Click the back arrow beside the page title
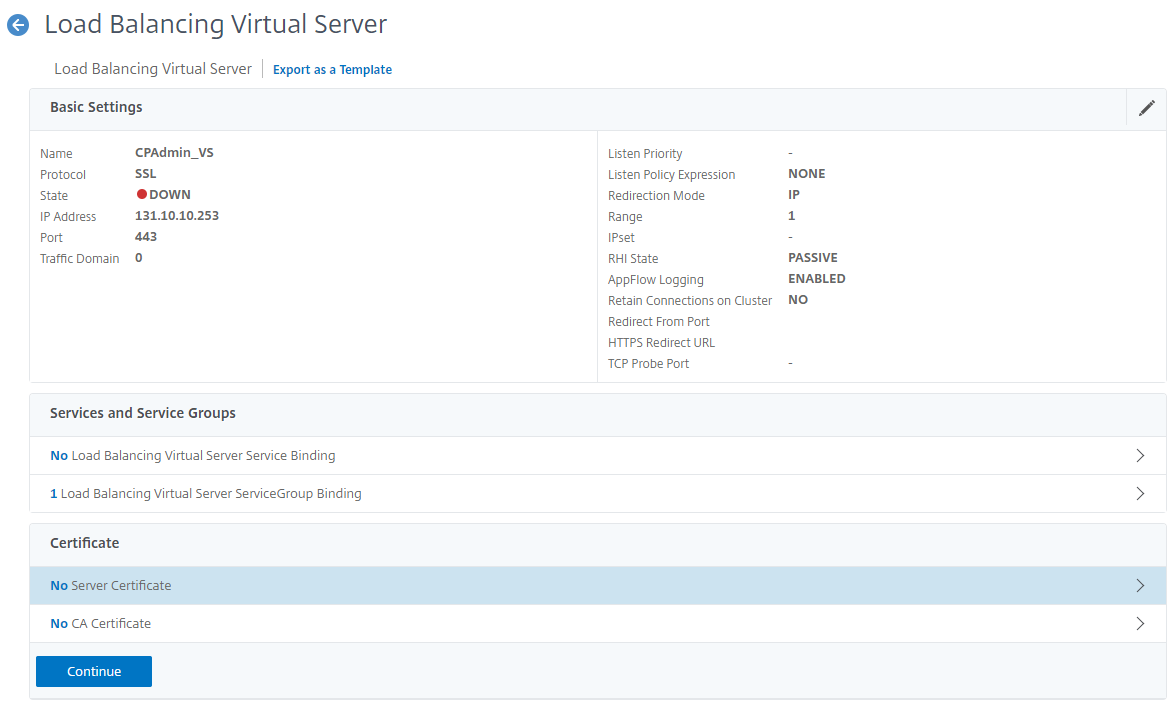This screenshot has height=711, width=1174. pyautogui.click(x=18, y=26)
